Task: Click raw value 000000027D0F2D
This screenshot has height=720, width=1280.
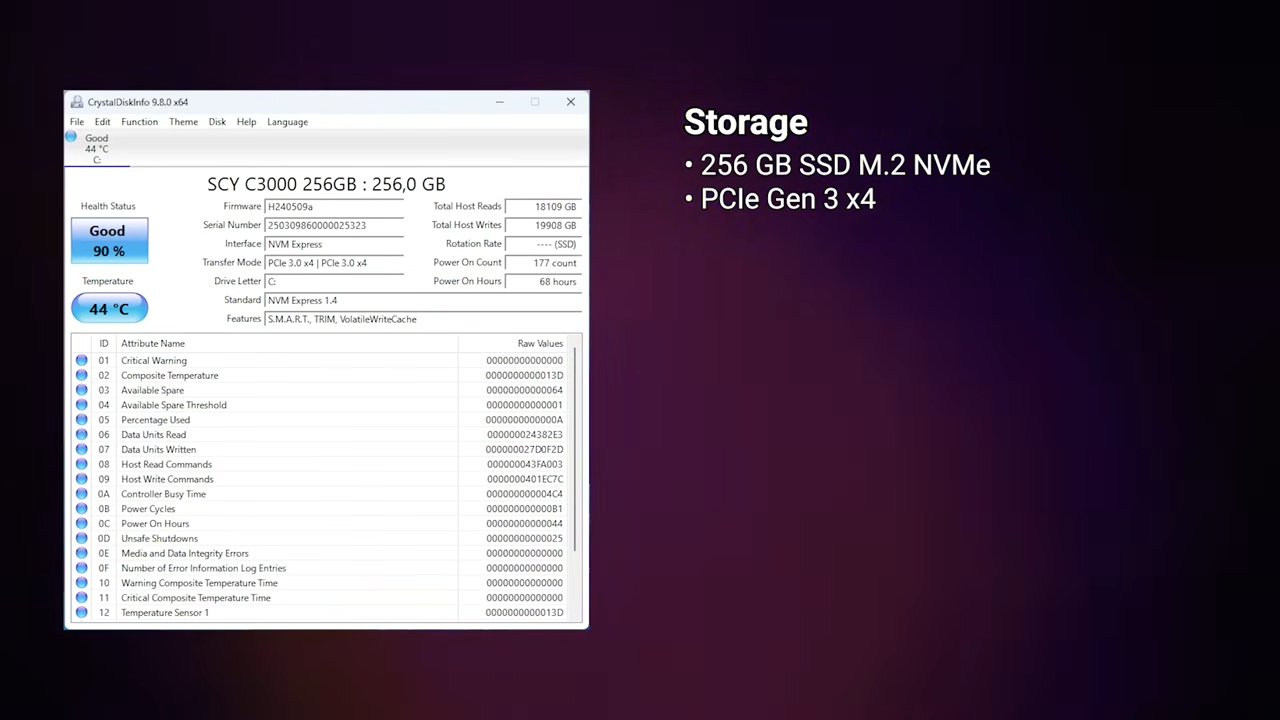Action: pyautogui.click(x=525, y=449)
